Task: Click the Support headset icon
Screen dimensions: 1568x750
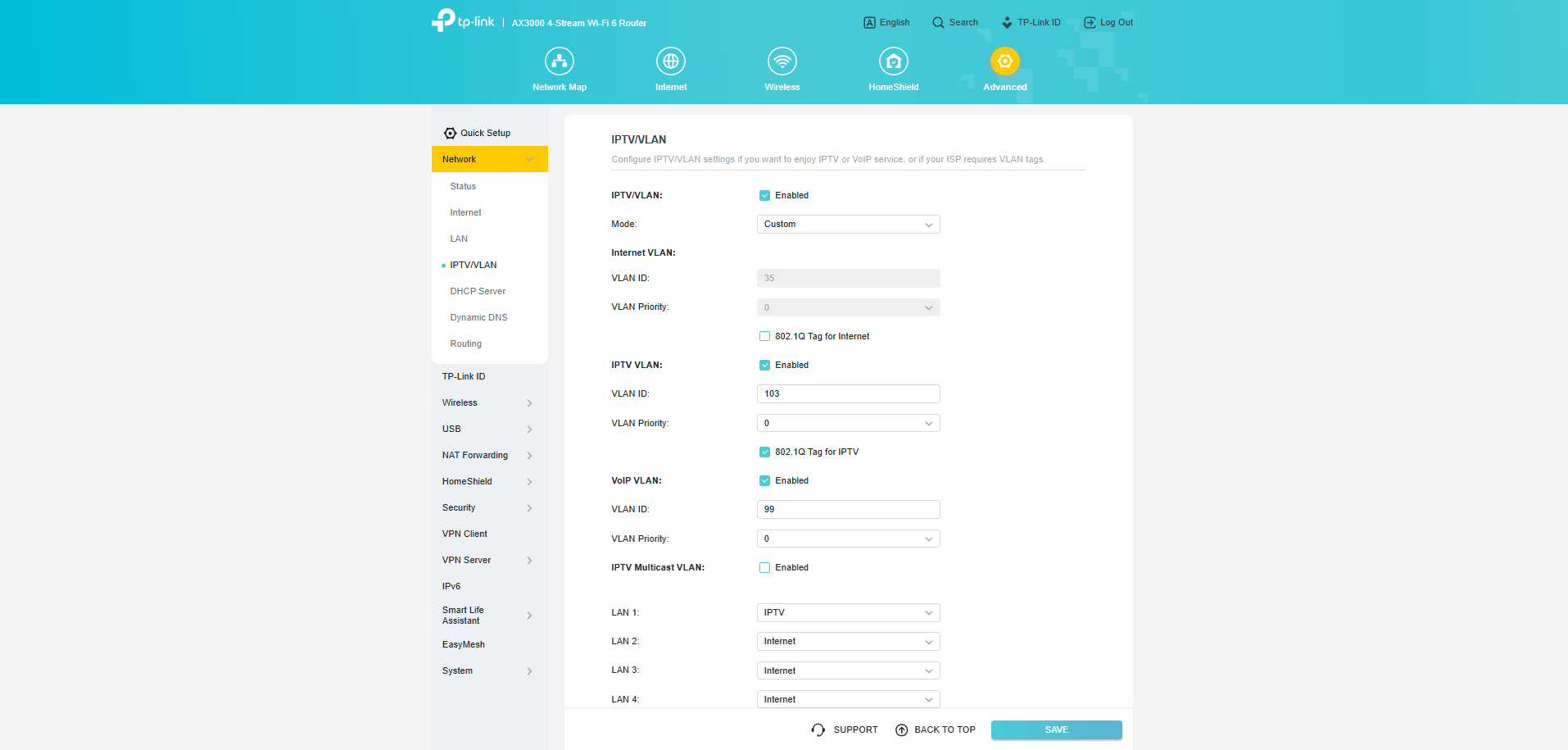Action: coord(818,730)
